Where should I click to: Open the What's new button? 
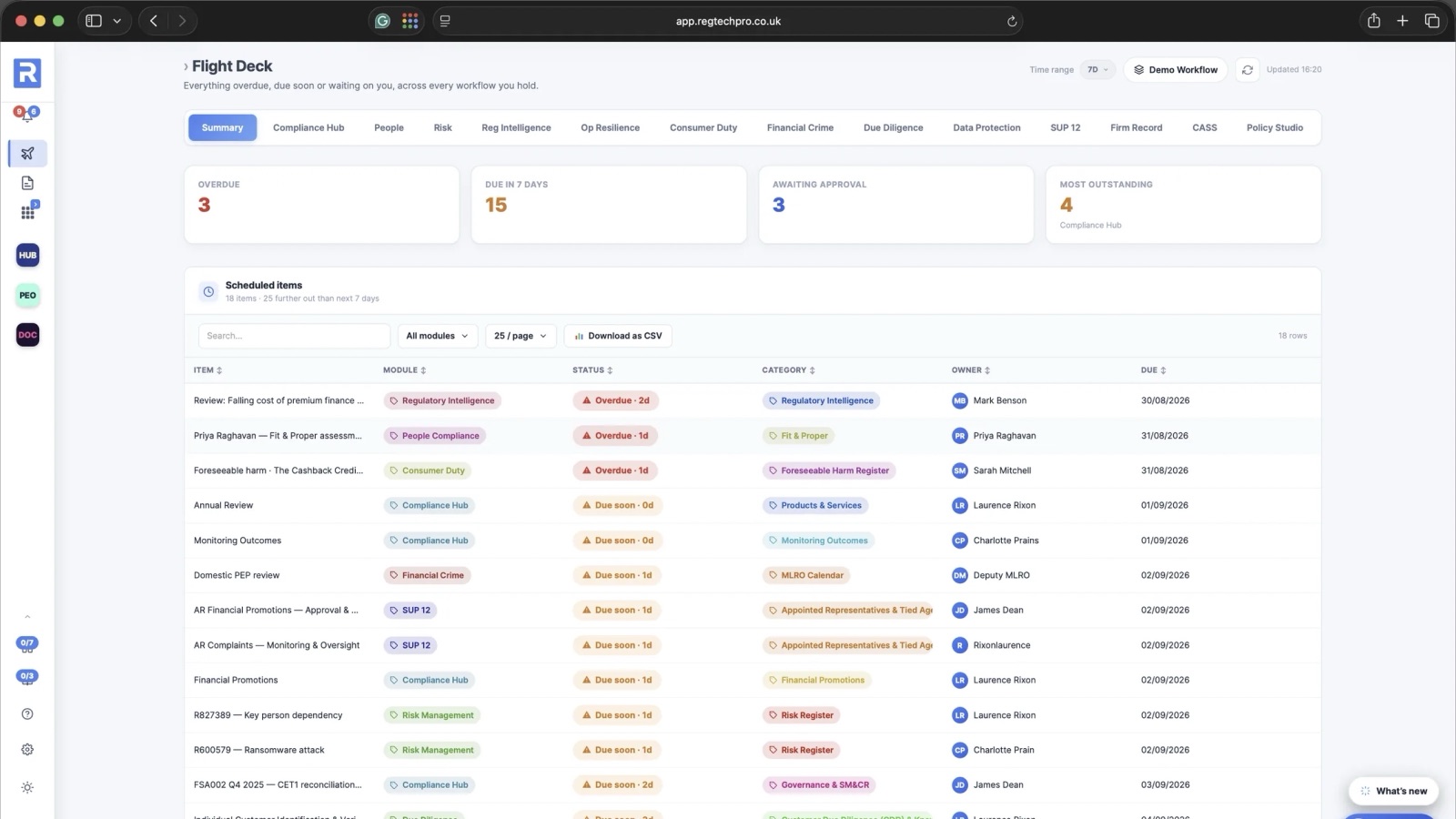tap(1393, 791)
